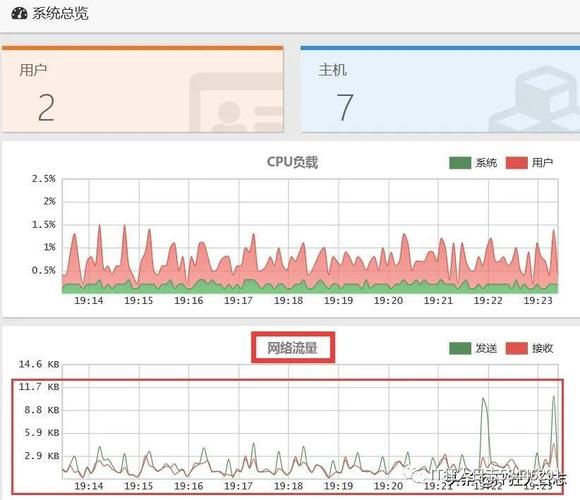Click the 8.8 KB label on the network axis
Screen dimensions: 580x500
point(42,410)
